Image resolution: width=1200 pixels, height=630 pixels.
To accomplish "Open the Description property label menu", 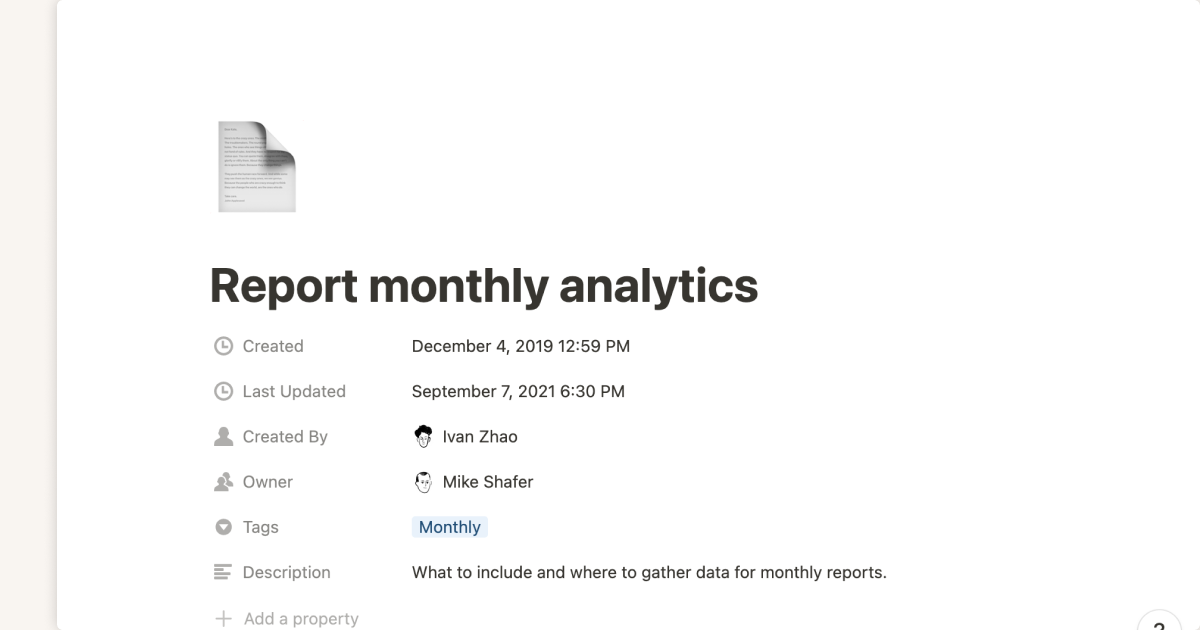I will 286,572.
